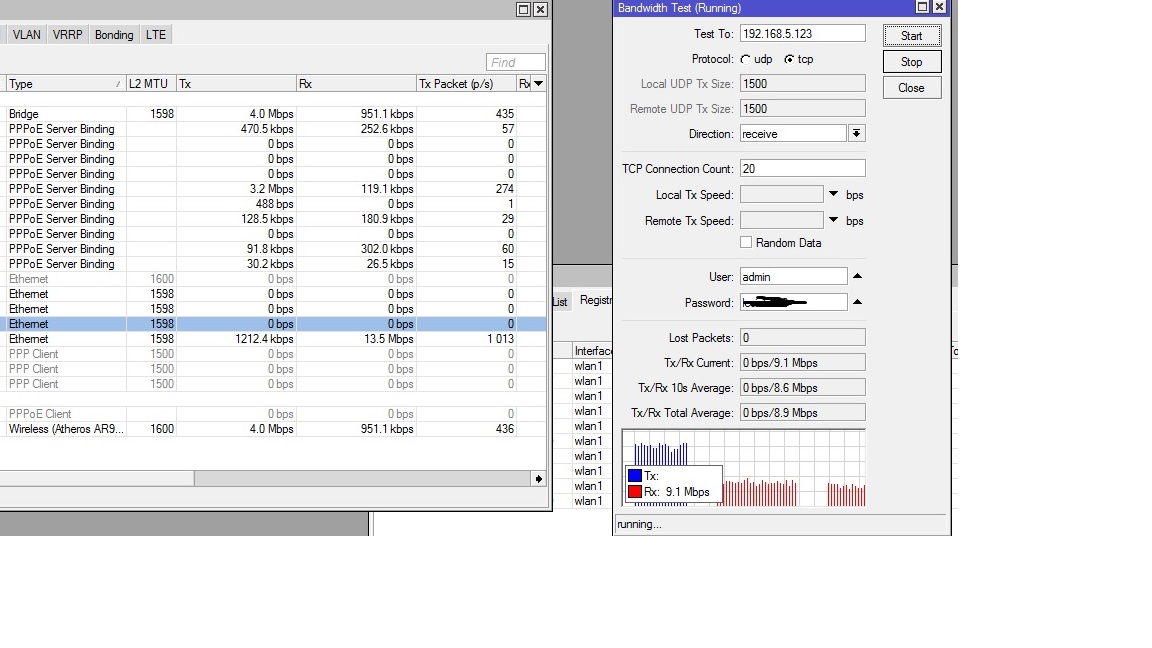Open the VRRP tab
The height and width of the screenshot is (648, 1152).
(x=68, y=35)
